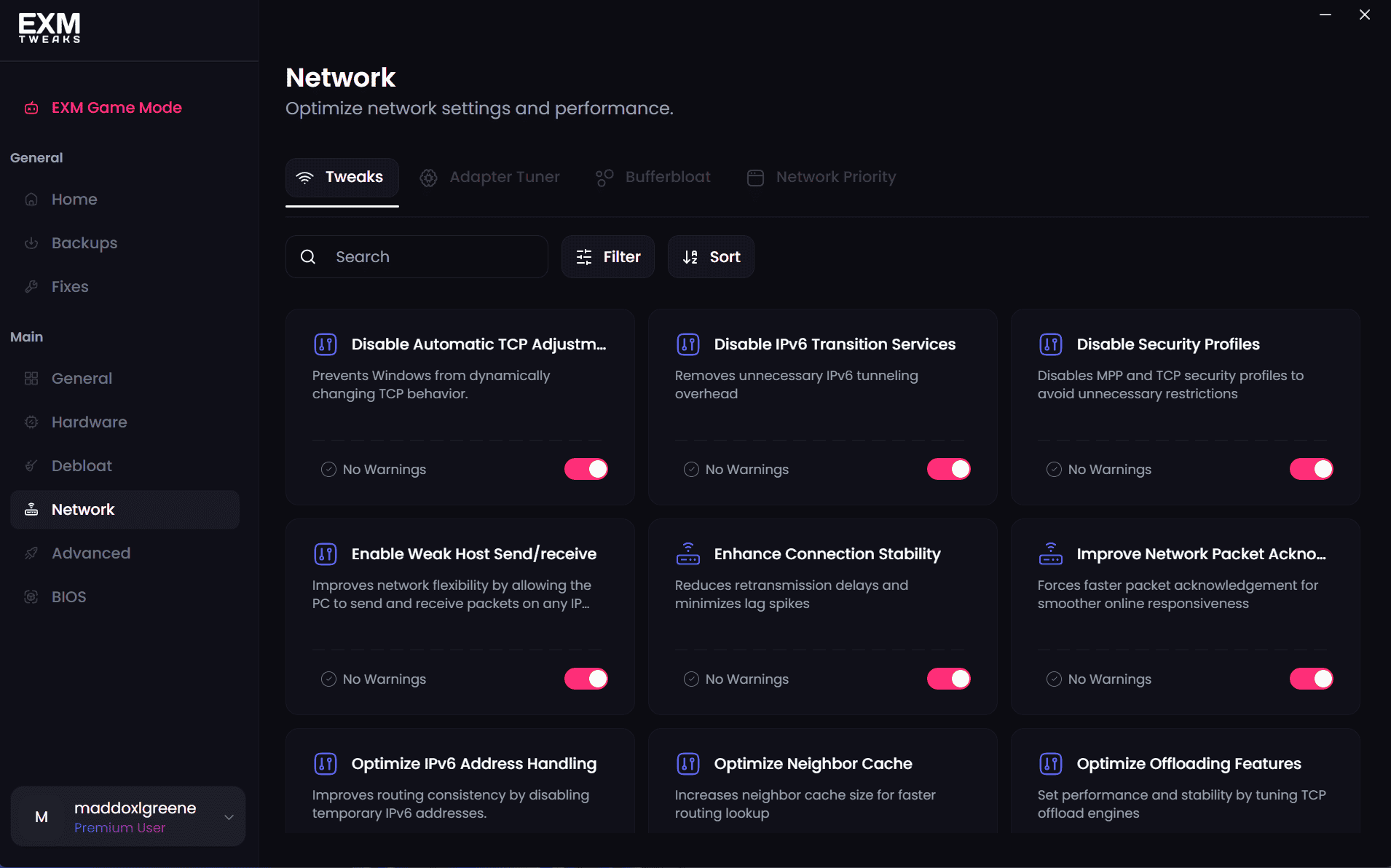Open the Filter options
Image resolution: width=1391 pixels, height=868 pixels.
click(608, 257)
